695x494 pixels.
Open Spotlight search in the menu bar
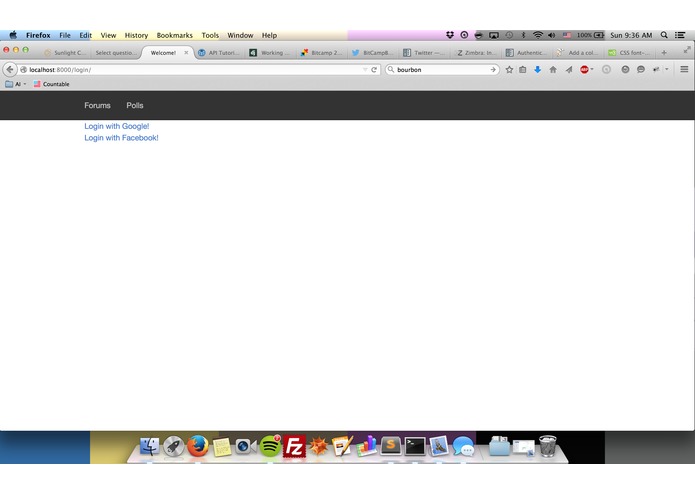pyautogui.click(x=664, y=35)
